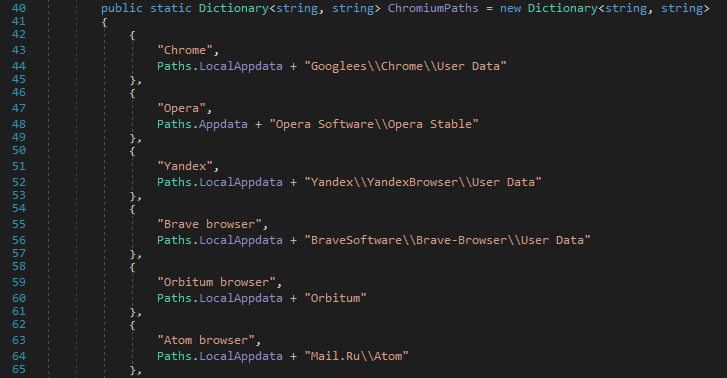Click the closing brace on line 65

132,370
